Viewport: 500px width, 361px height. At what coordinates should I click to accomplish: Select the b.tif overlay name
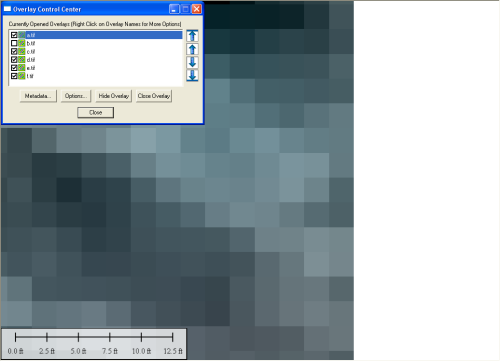tap(31, 43)
